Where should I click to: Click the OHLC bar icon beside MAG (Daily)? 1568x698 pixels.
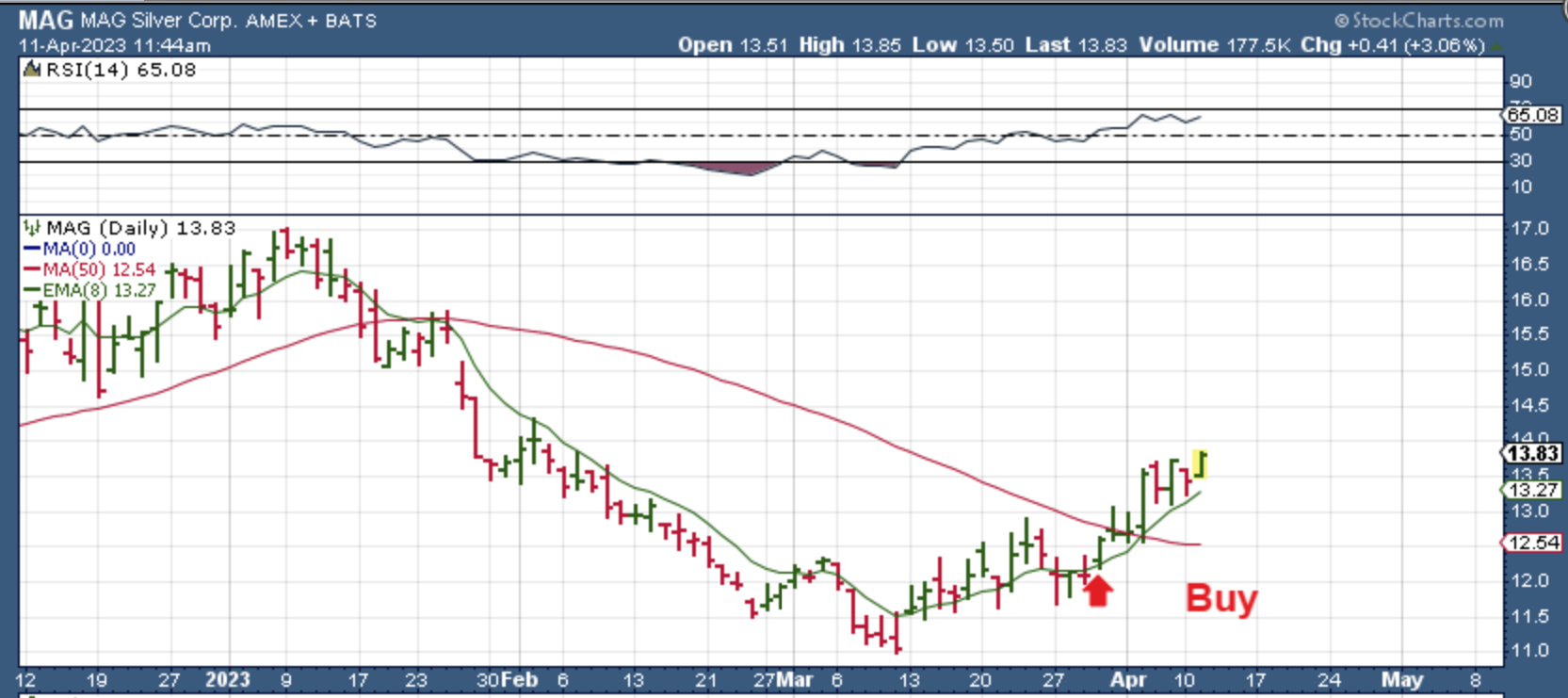(32, 227)
